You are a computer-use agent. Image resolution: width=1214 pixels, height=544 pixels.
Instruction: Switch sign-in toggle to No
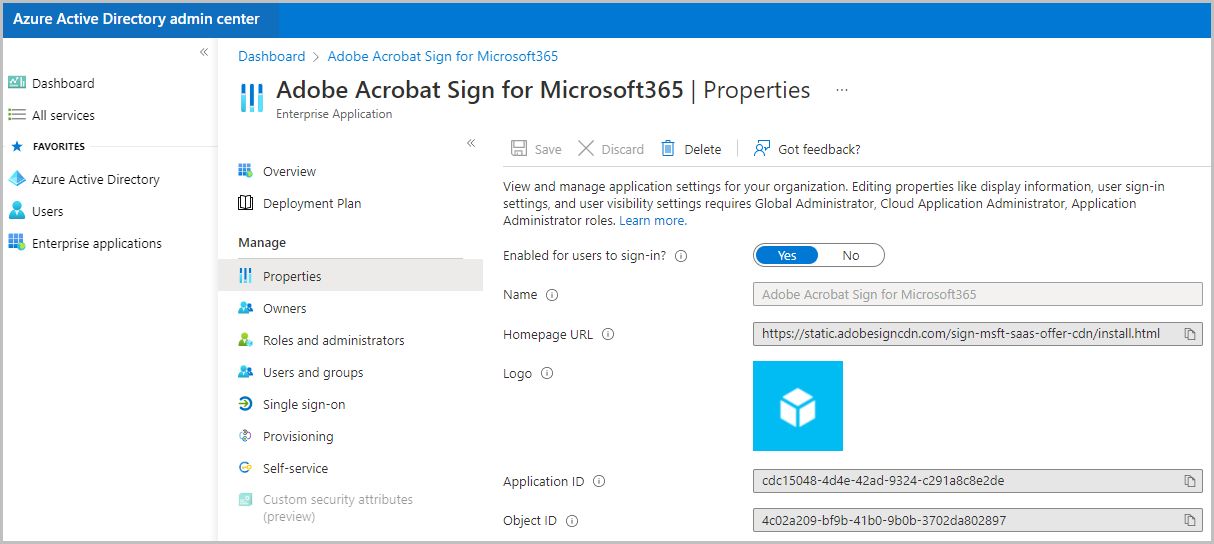point(851,255)
